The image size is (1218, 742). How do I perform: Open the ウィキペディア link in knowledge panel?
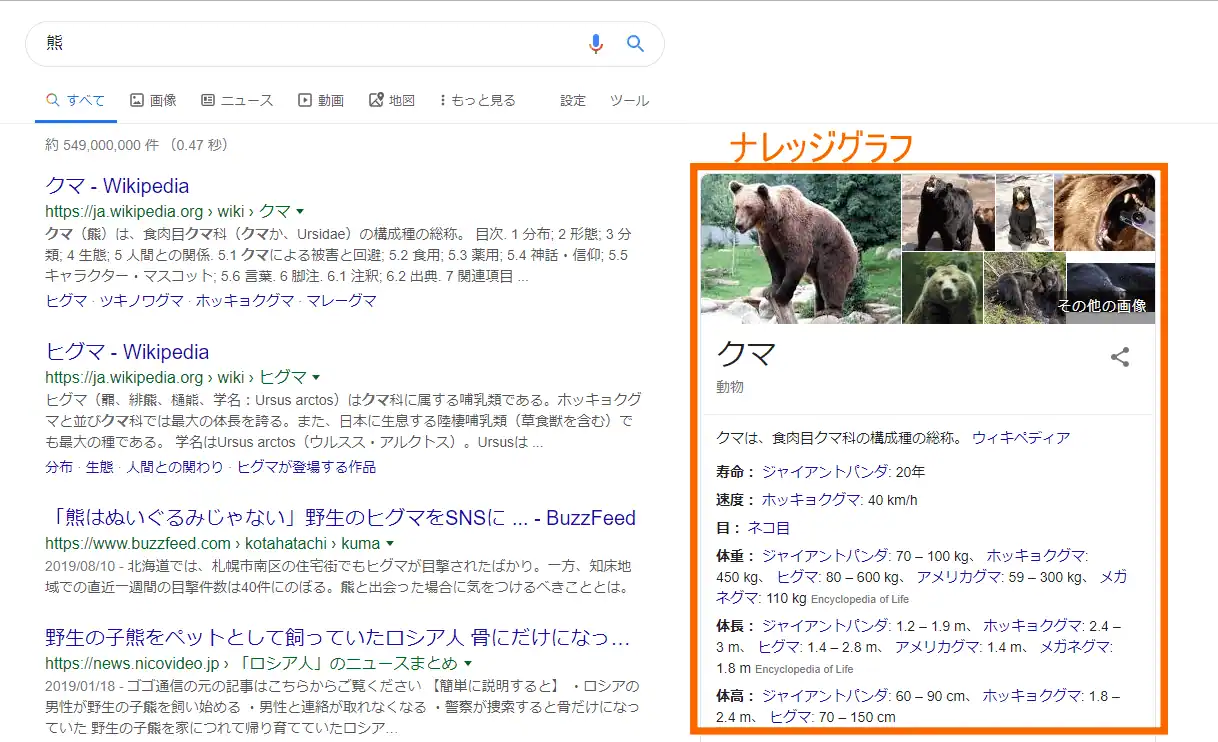(1021, 437)
